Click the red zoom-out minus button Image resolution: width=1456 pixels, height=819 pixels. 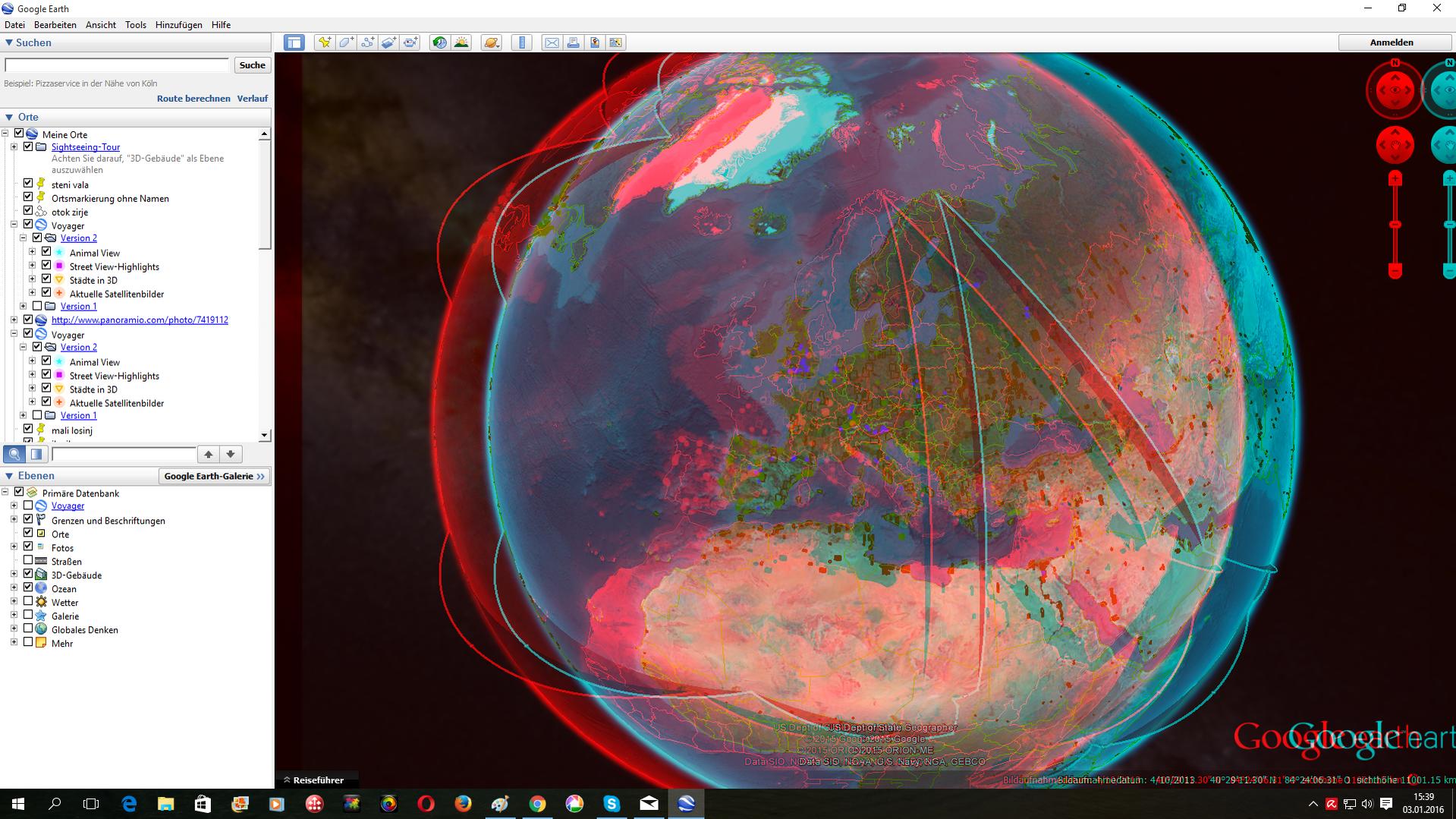point(1395,270)
